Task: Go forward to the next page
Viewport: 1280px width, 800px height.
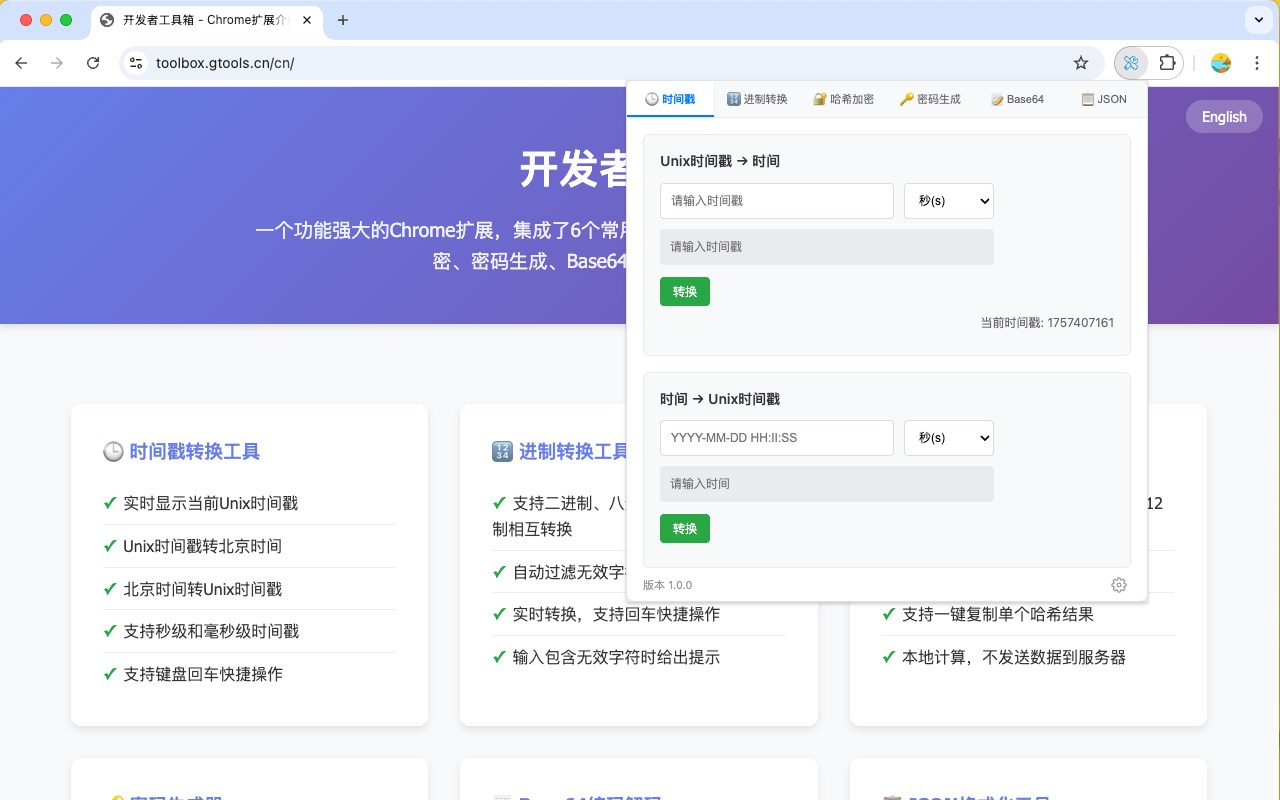Action: [57, 63]
